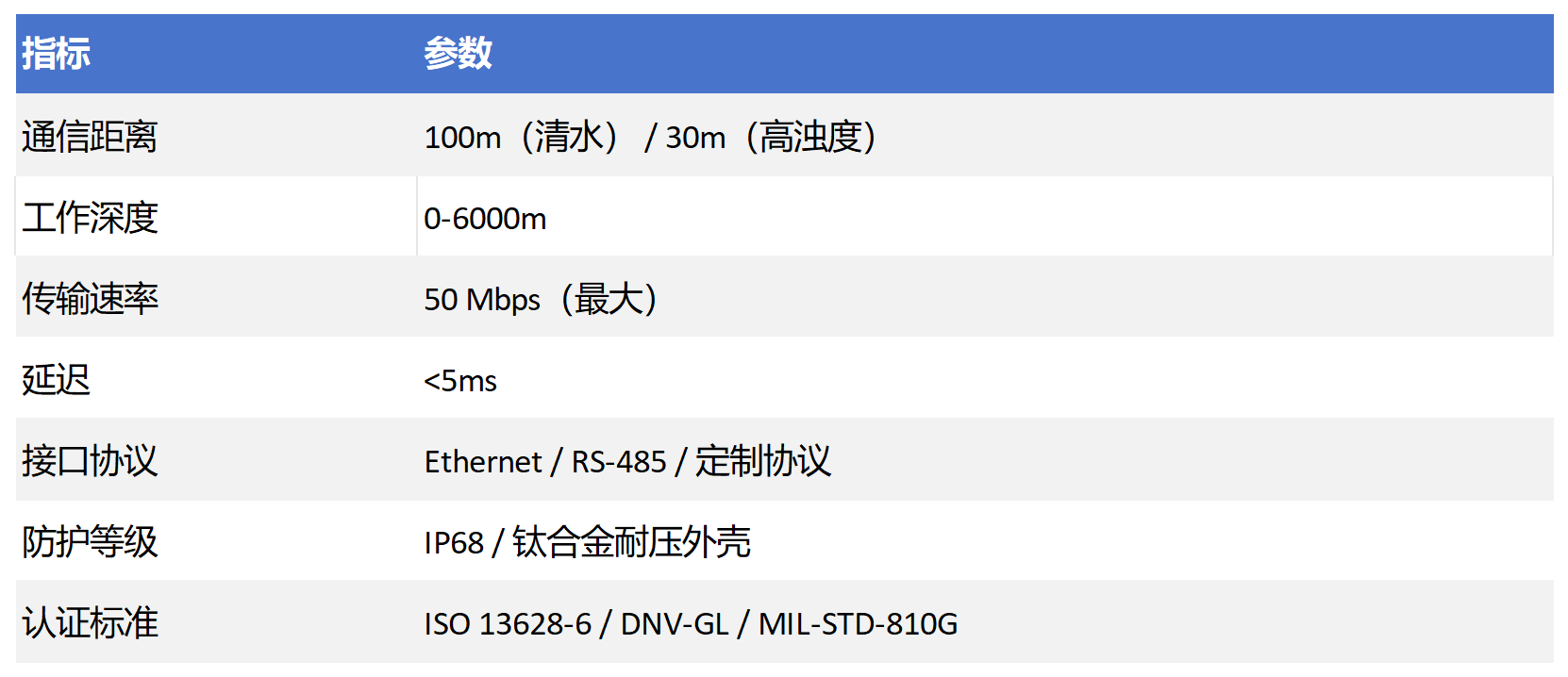Click the Ethernet text
1568x677 pixels.
pyautogui.click(x=483, y=462)
